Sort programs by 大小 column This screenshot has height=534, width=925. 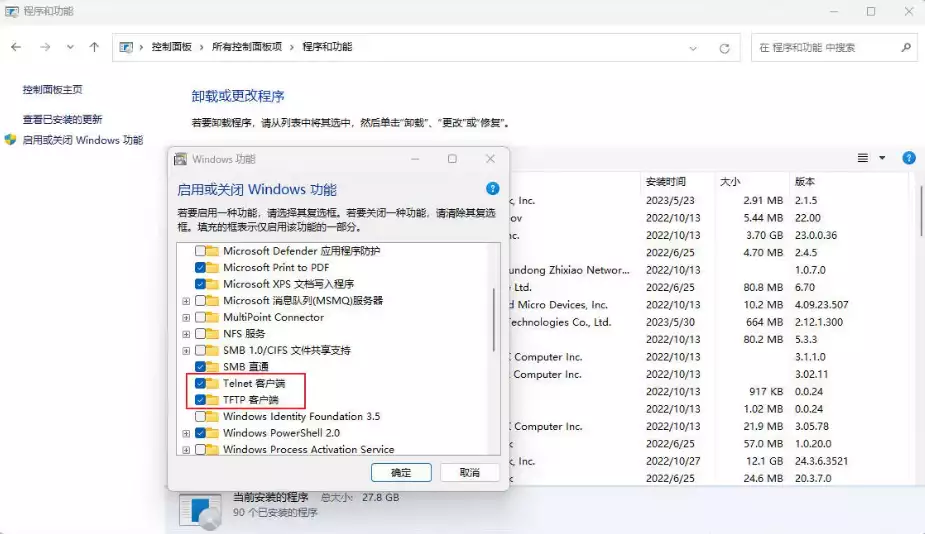coord(752,182)
